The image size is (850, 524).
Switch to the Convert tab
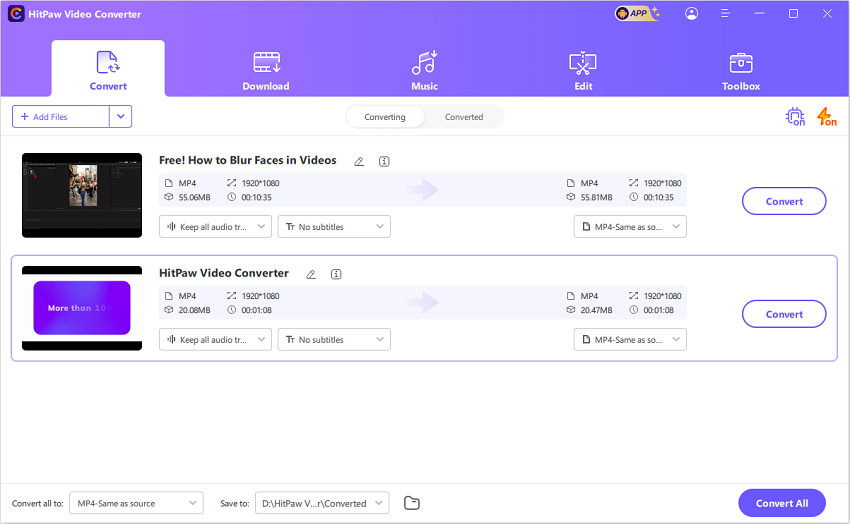108,70
